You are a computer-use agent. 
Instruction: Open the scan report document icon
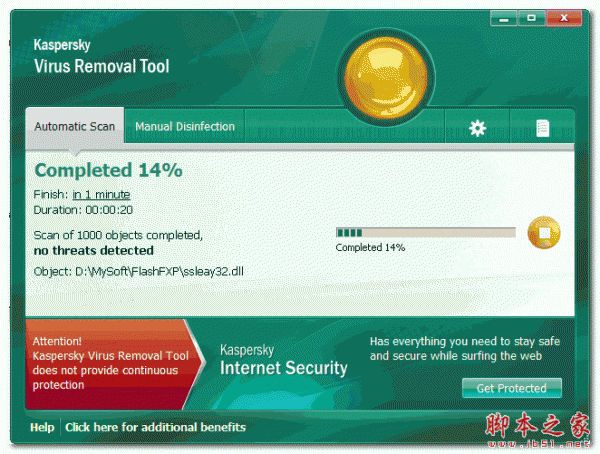(542, 128)
